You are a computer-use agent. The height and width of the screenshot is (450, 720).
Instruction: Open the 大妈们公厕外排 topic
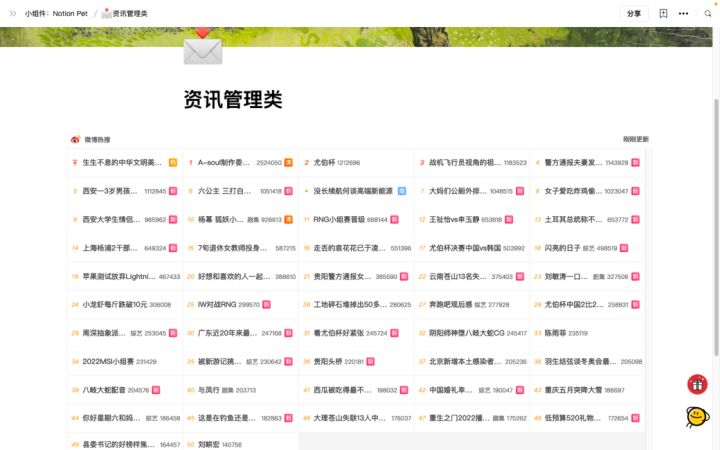pyautogui.click(x=457, y=191)
